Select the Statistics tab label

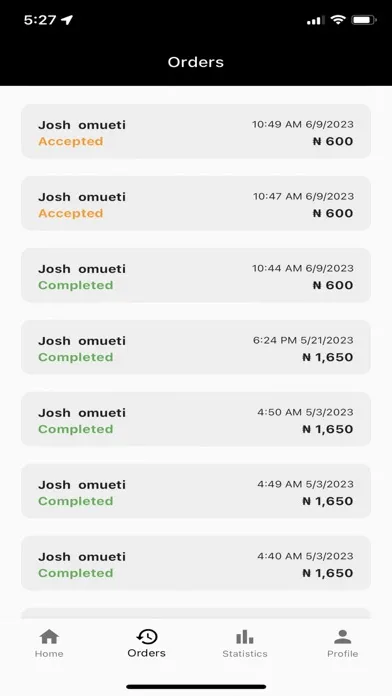245,653
